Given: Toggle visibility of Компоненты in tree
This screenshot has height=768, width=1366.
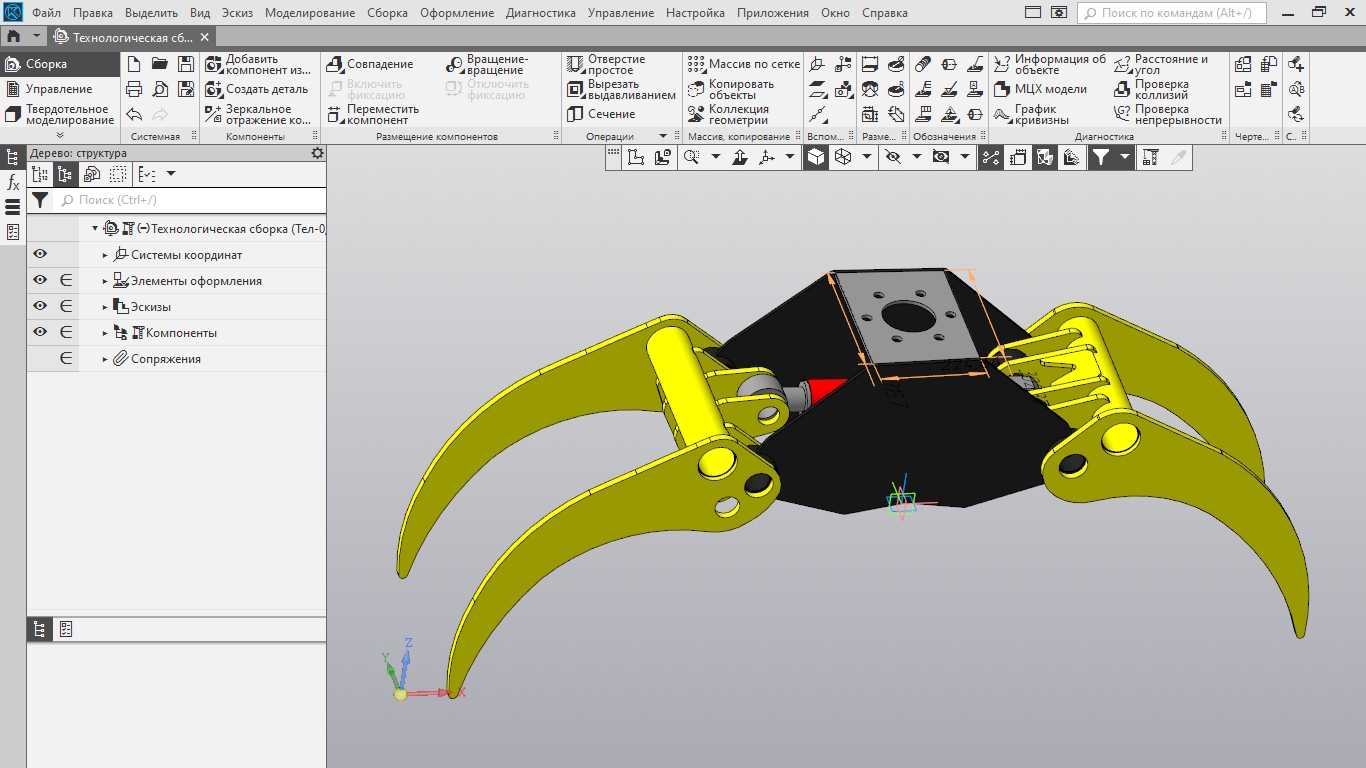Looking at the screenshot, I should tap(40, 333).
